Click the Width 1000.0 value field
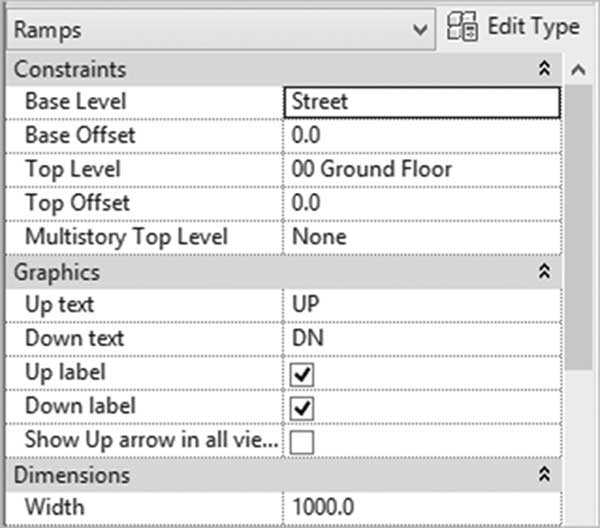Screen dimensions: 600x528 pyautogui.click(x=422, y=508)
